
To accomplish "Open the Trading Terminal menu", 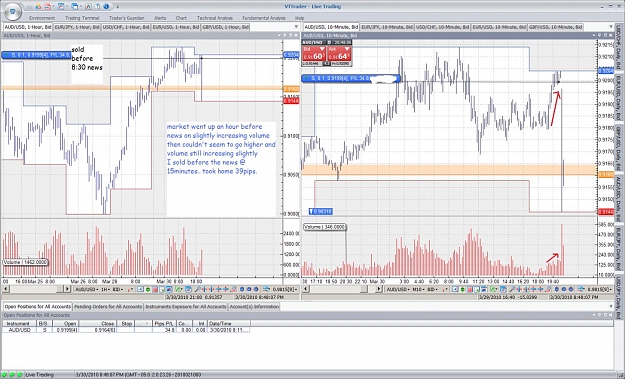I will tap(82, 18).
